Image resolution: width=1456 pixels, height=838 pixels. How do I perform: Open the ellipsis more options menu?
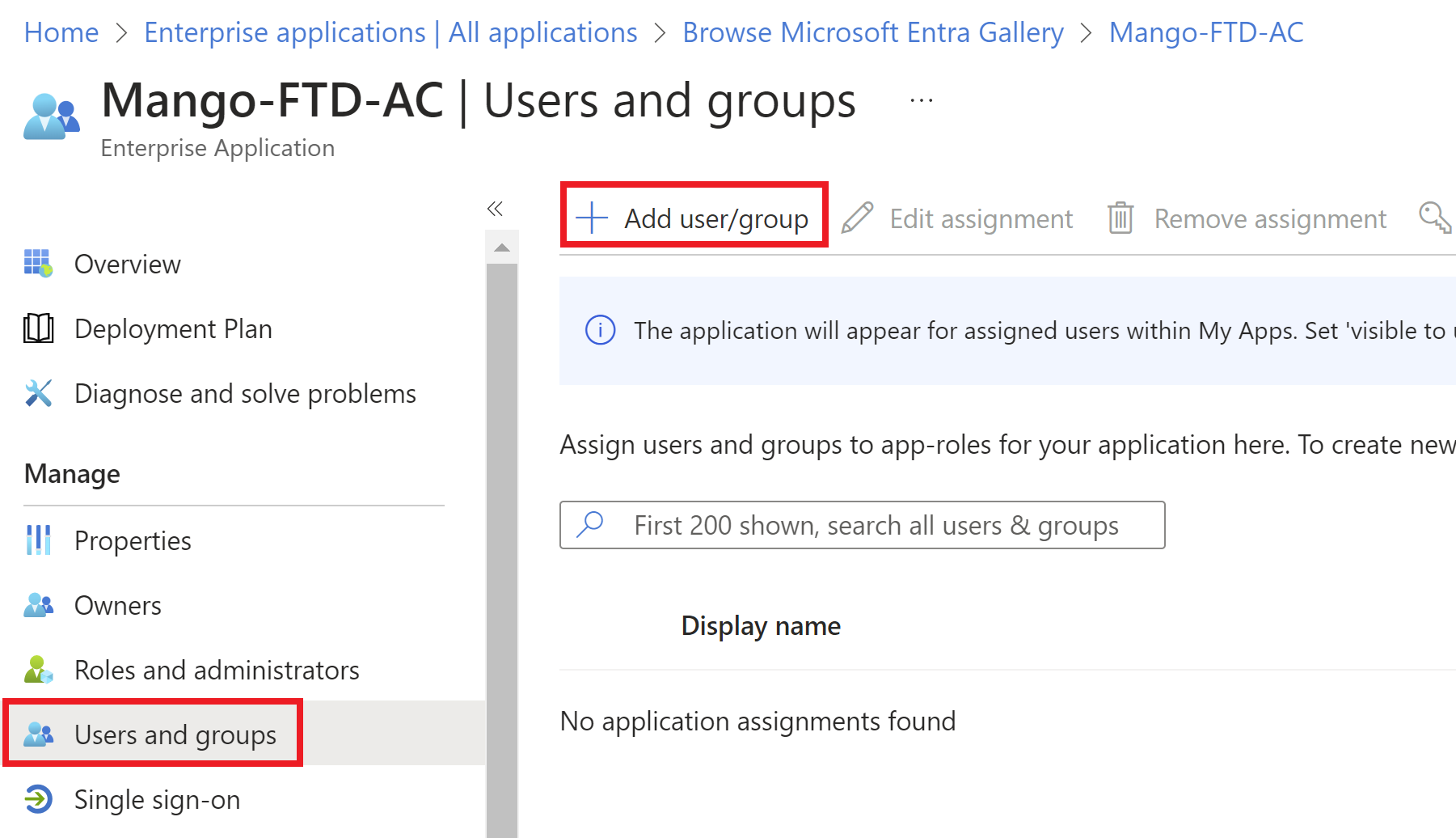(921, 101)
